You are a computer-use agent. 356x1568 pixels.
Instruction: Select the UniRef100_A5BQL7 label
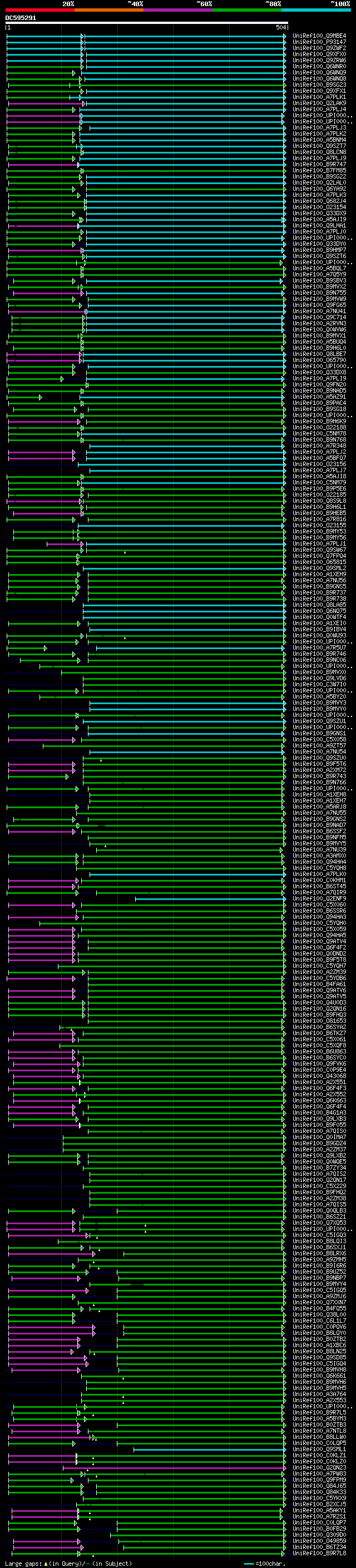(x=319, y=269)
